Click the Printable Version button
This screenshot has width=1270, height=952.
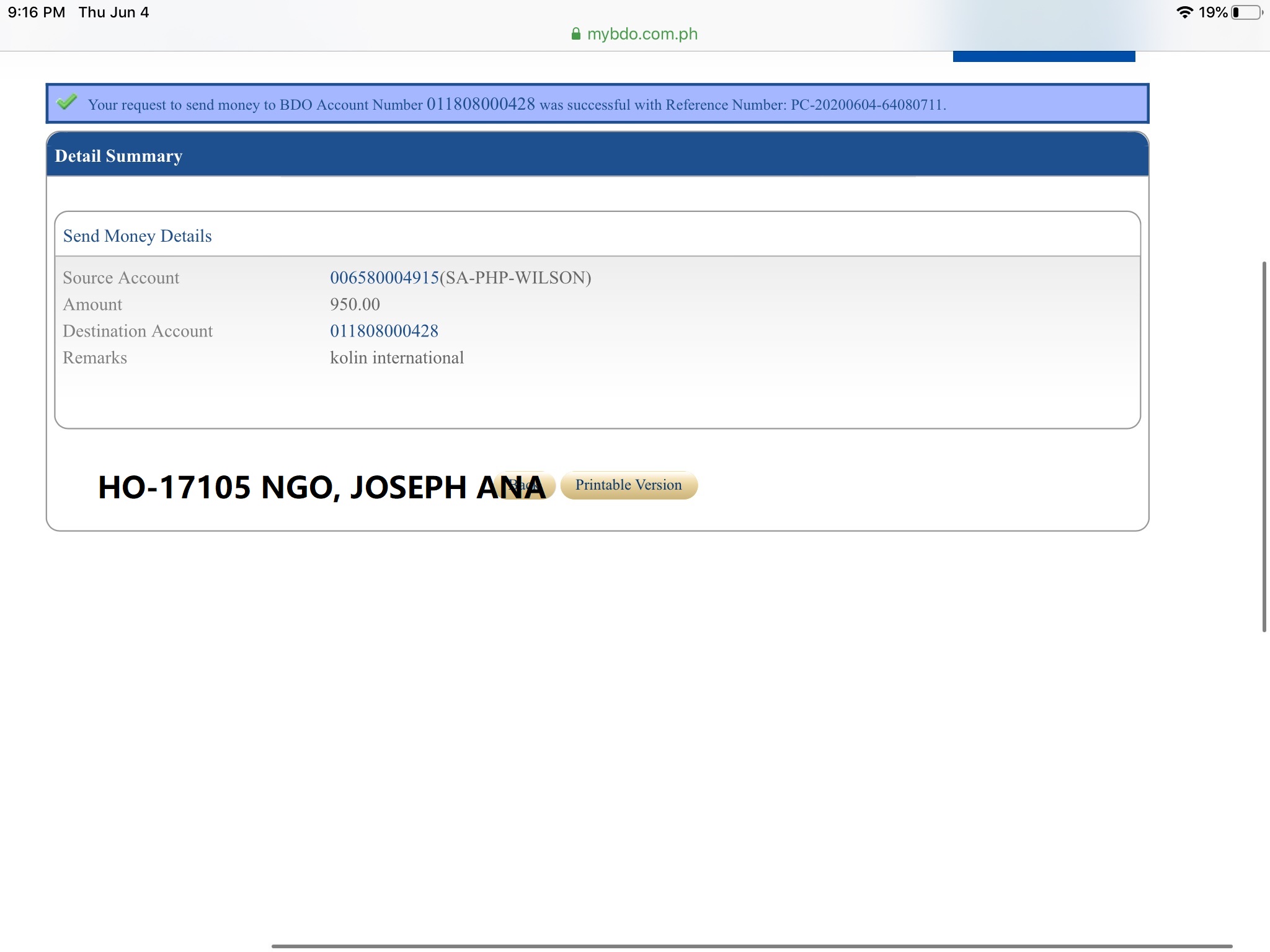point(628,485)
